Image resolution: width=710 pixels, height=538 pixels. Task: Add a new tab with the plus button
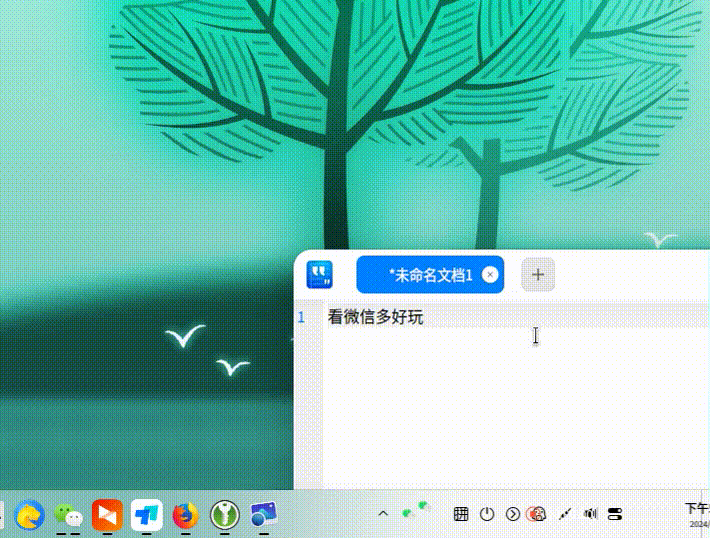[538, 274]
